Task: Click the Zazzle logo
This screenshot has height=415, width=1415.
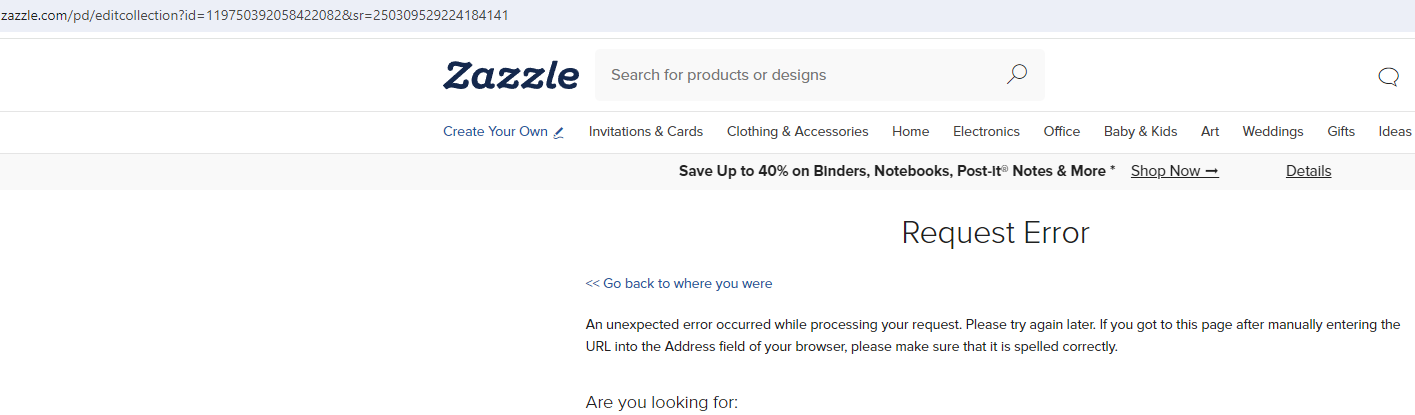Action: (511, 76)
